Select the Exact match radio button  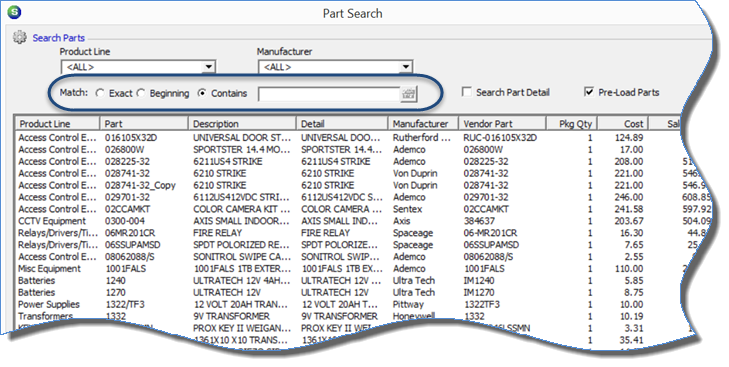(100, 93)
